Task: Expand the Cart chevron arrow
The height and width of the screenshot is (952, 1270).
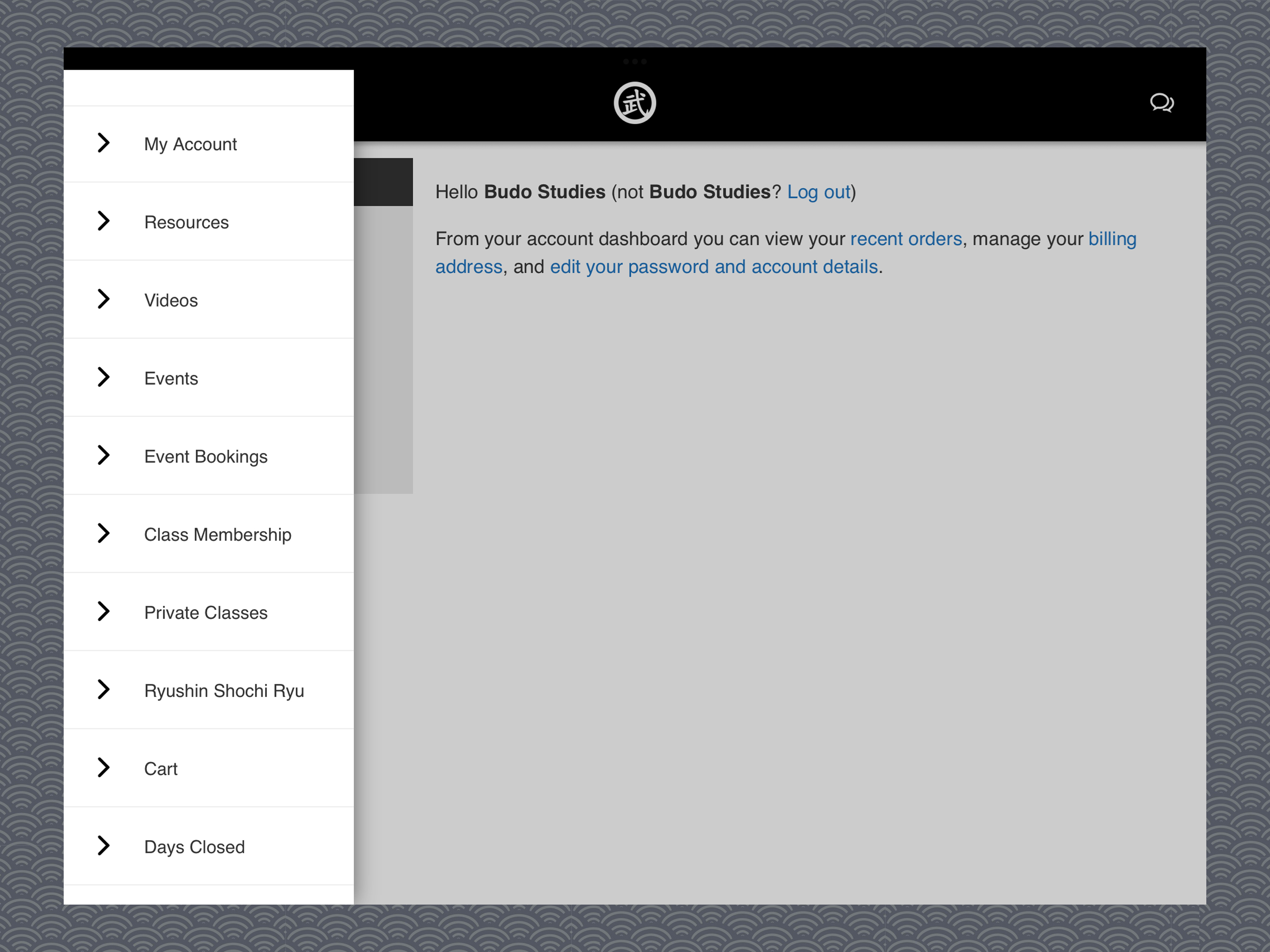Action: tap(103, 767)
